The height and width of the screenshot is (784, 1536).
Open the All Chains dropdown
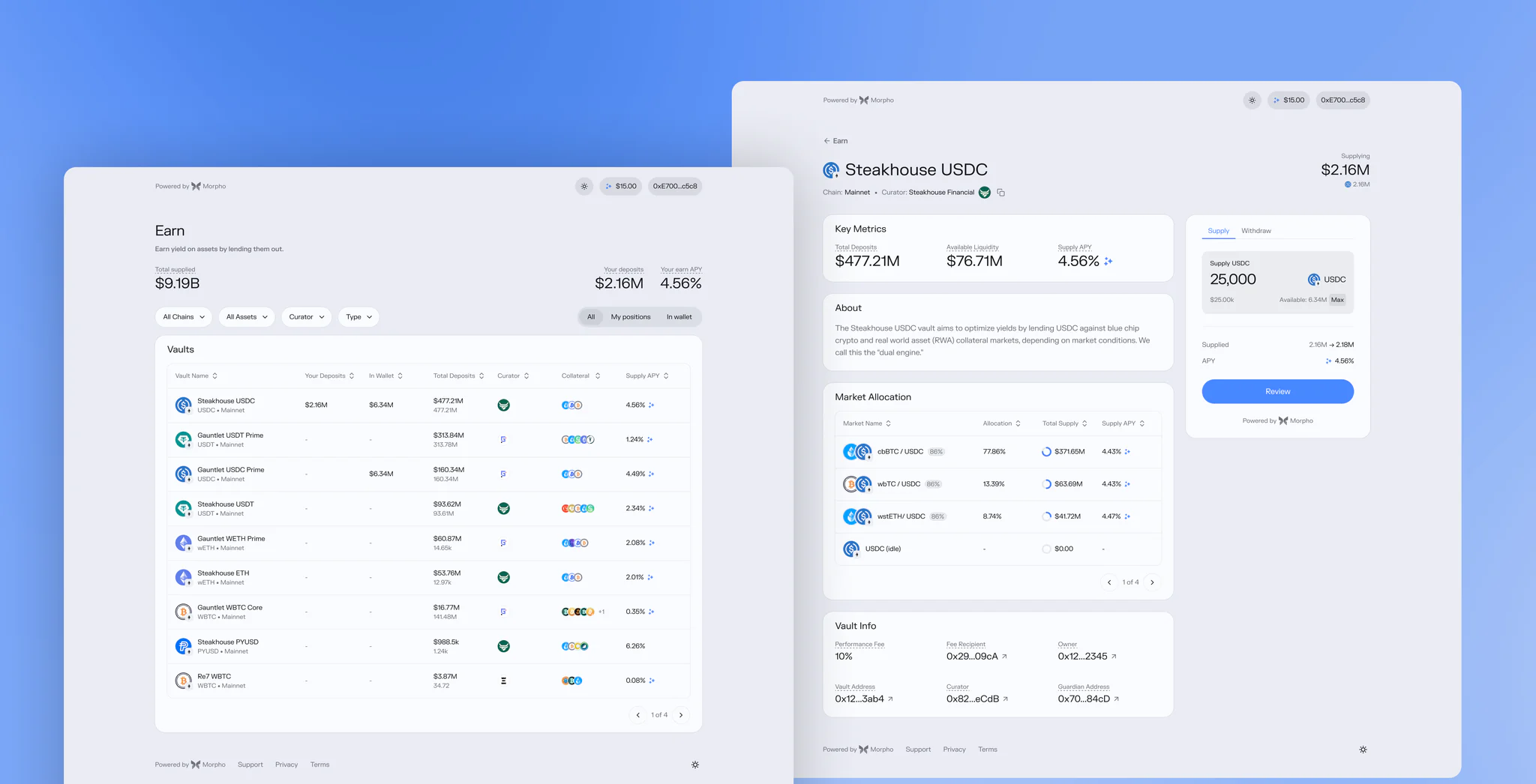coord(184,317)
